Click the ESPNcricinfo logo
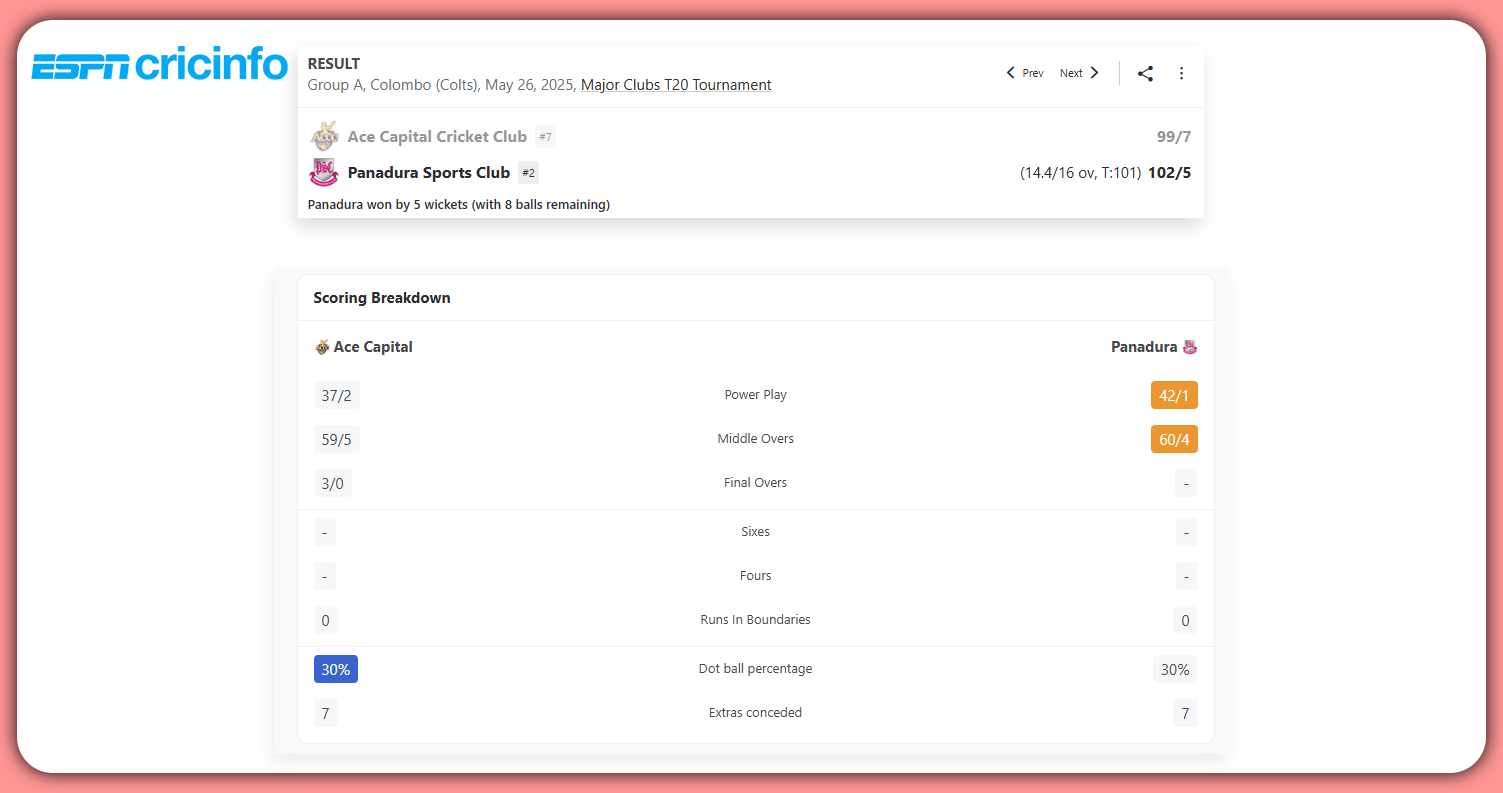Screen dimensions: 1503x793 (159, 66)
